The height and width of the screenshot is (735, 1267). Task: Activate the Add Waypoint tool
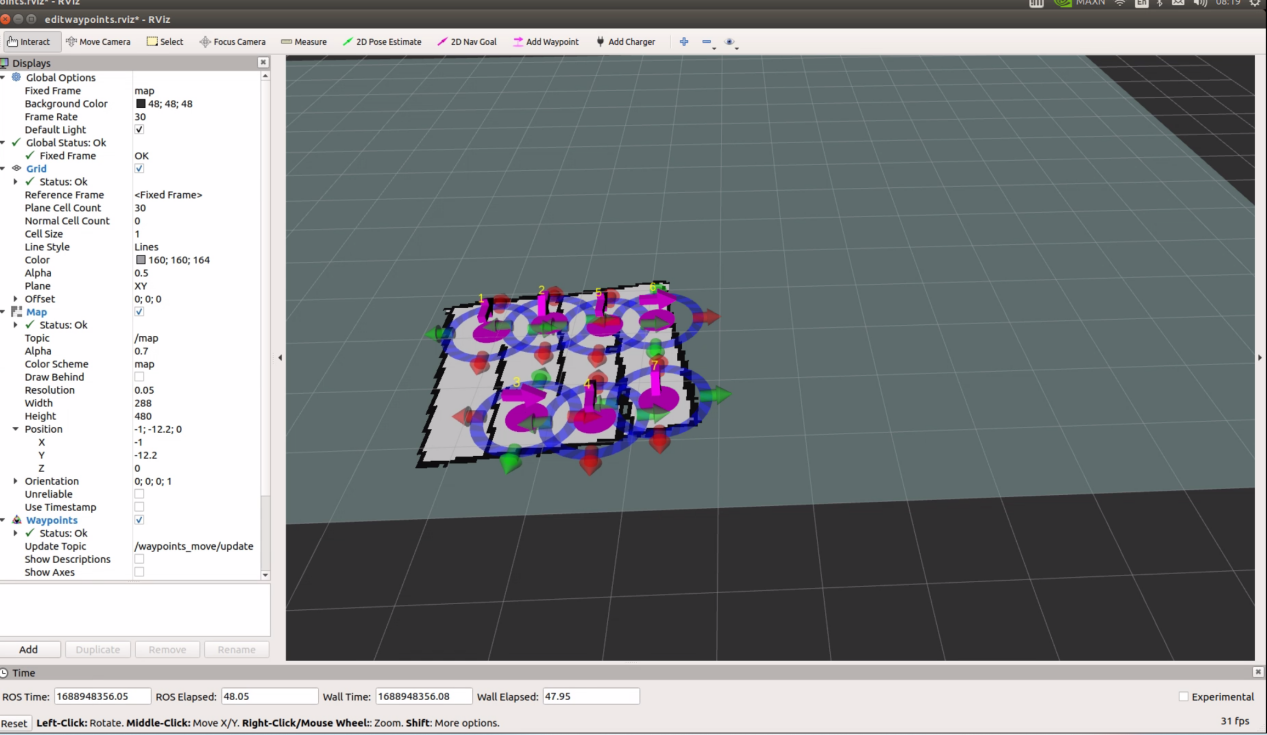(545, 42)
